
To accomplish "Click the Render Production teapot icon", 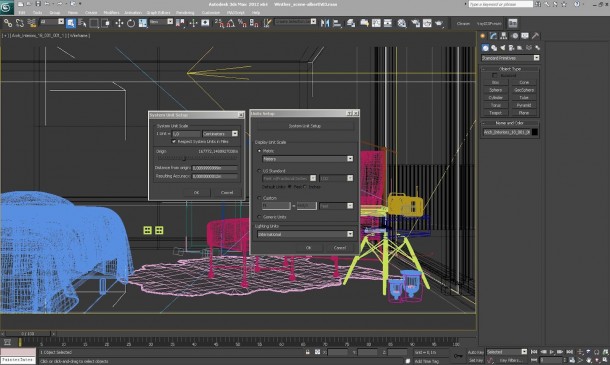I will tap(439, 23).
